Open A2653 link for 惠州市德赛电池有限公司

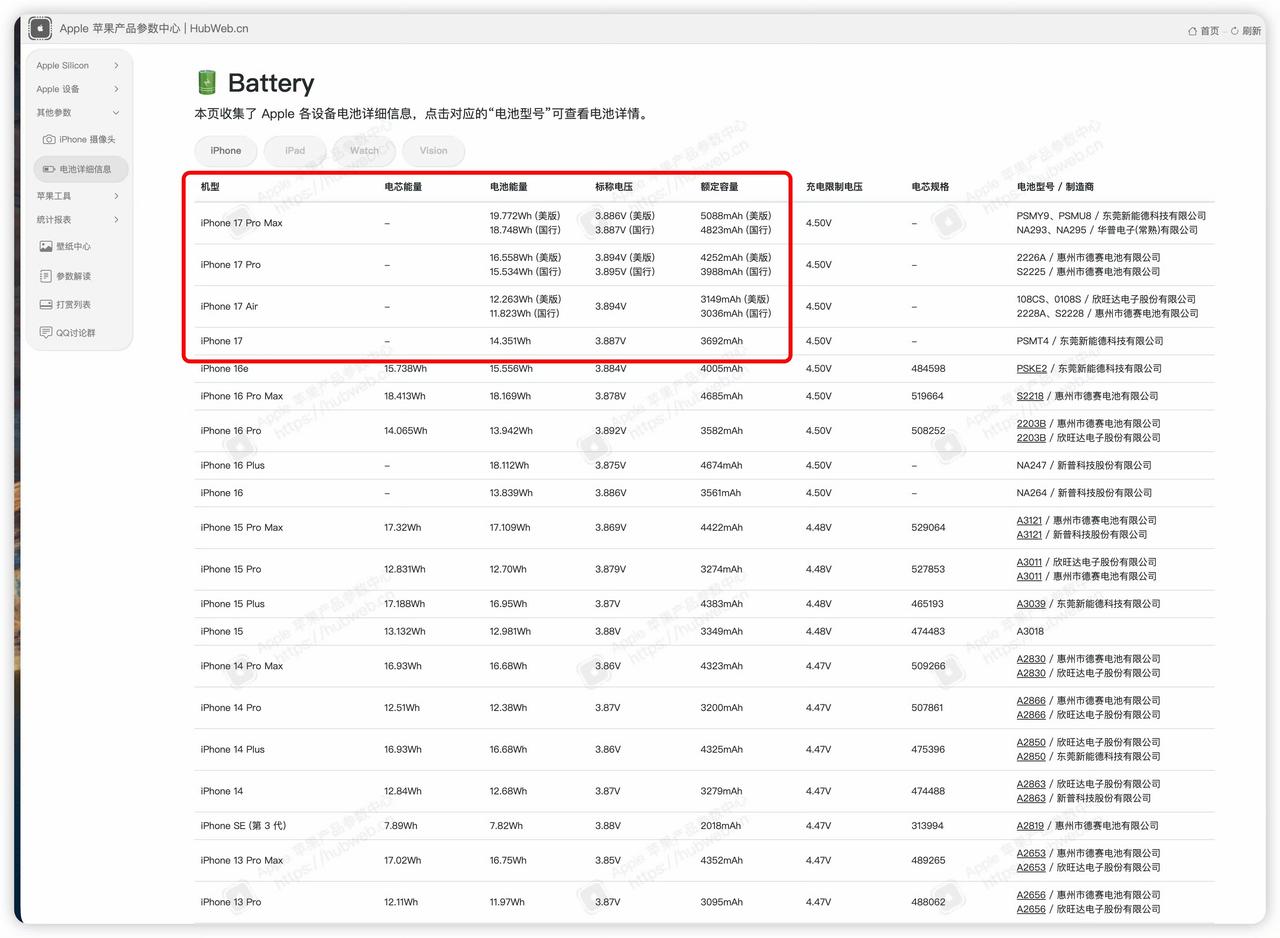point(1031,853)
